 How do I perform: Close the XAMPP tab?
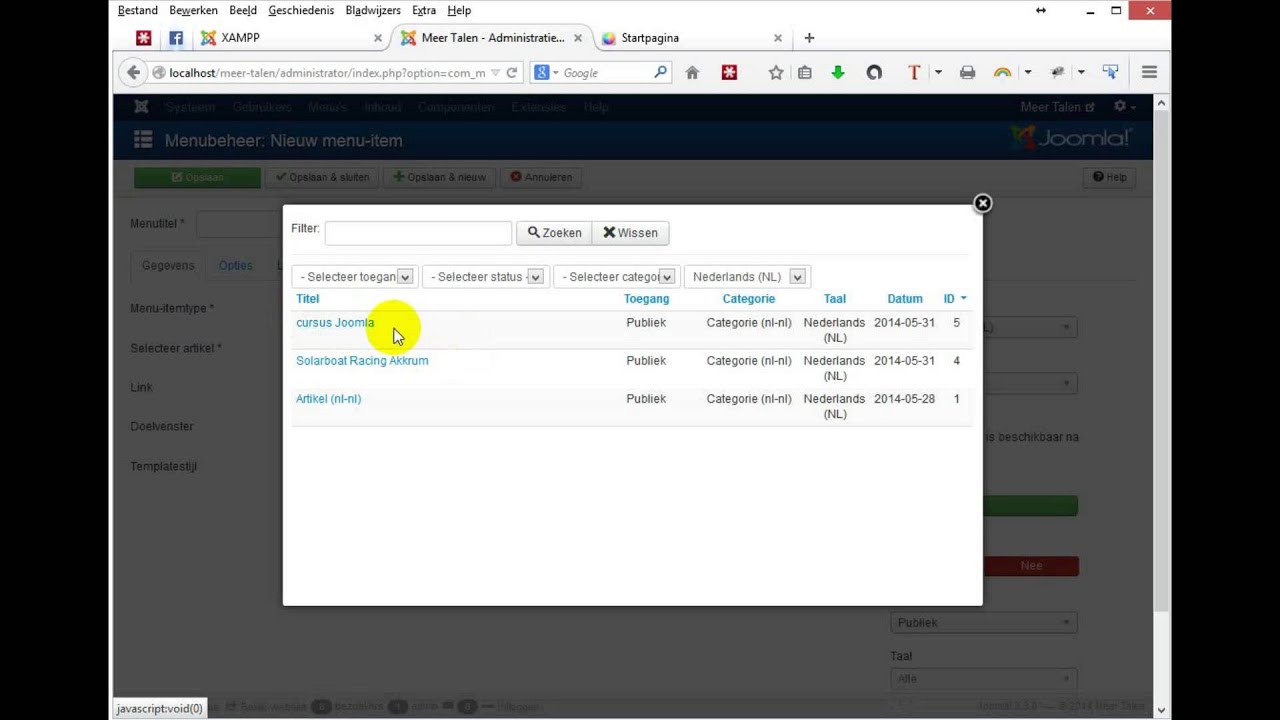(378, 38)
